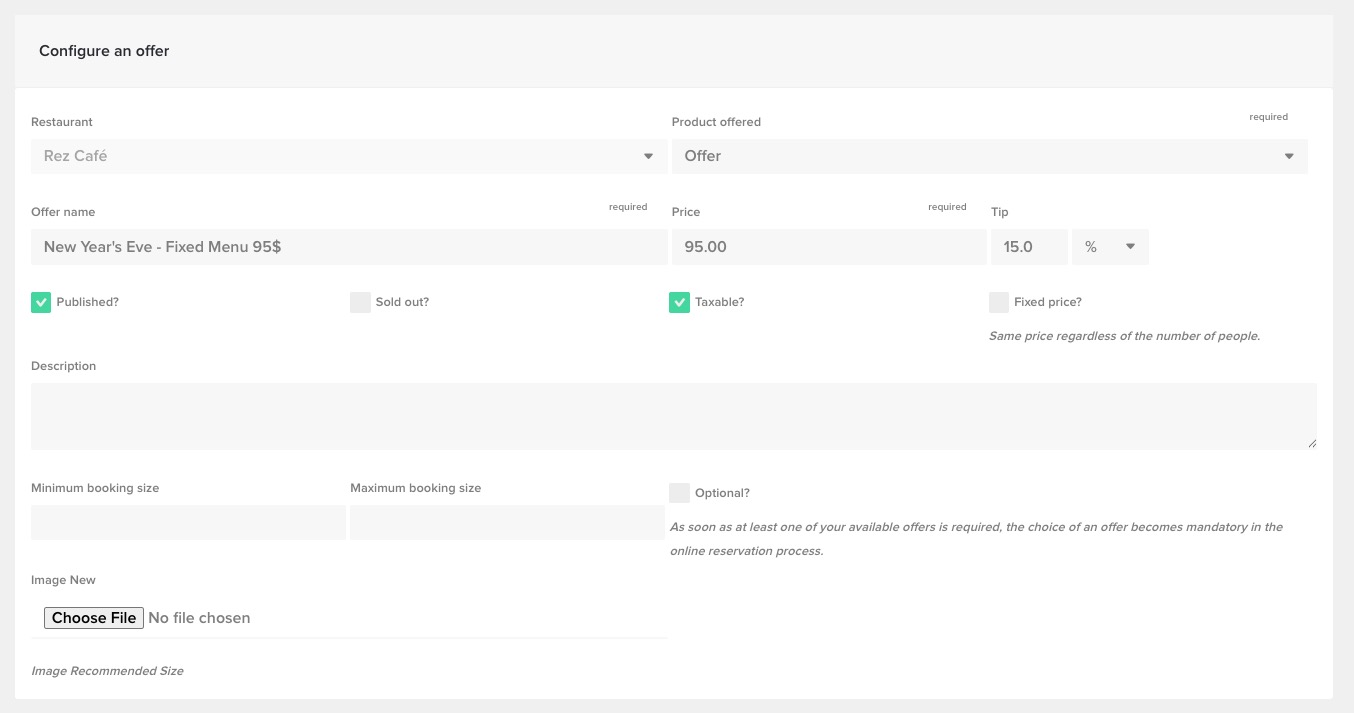This screenshot has width=1354, height=713.
Task: Click the 'No file chosen' text
Action: (199, 618)
